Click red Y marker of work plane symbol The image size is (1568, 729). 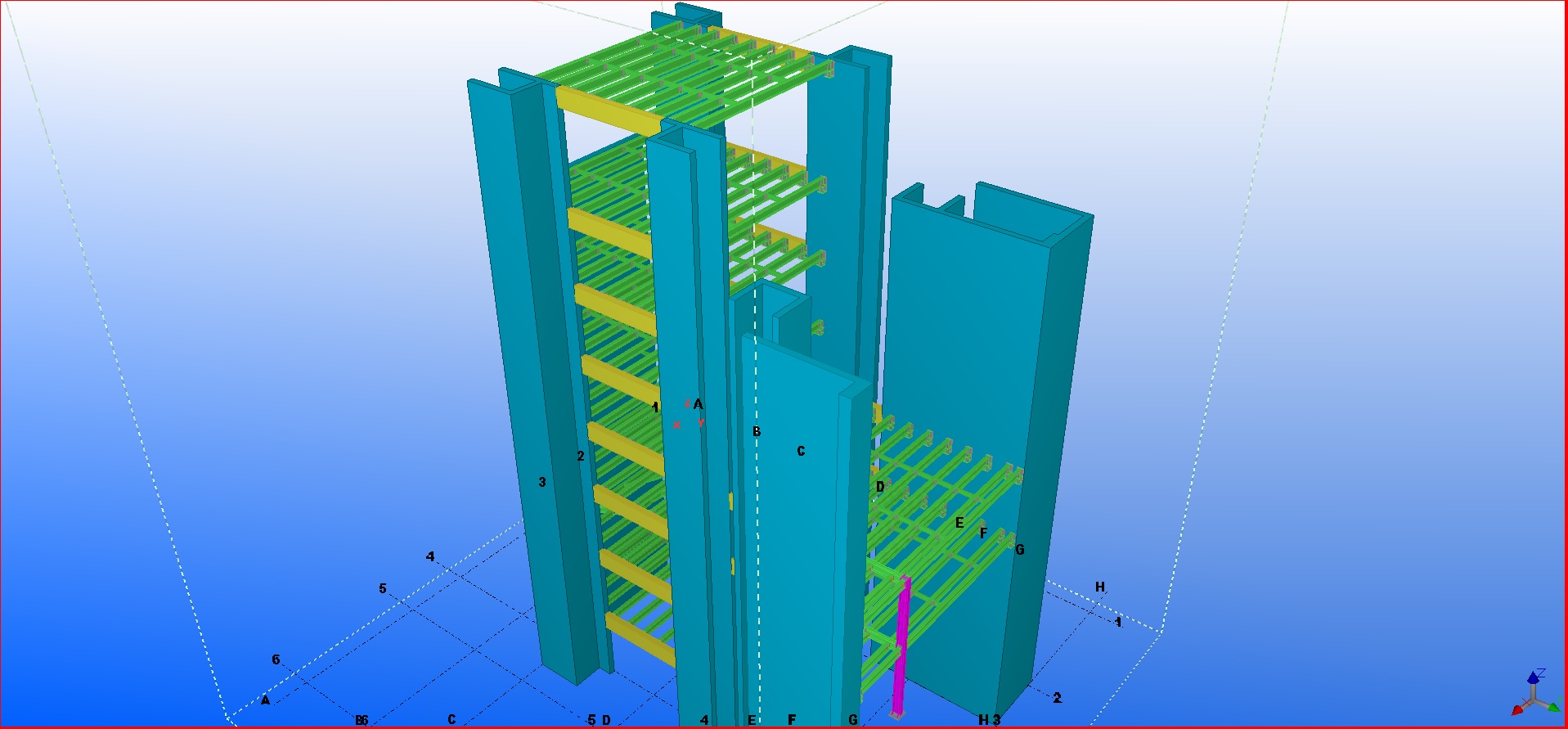(701, 423)
